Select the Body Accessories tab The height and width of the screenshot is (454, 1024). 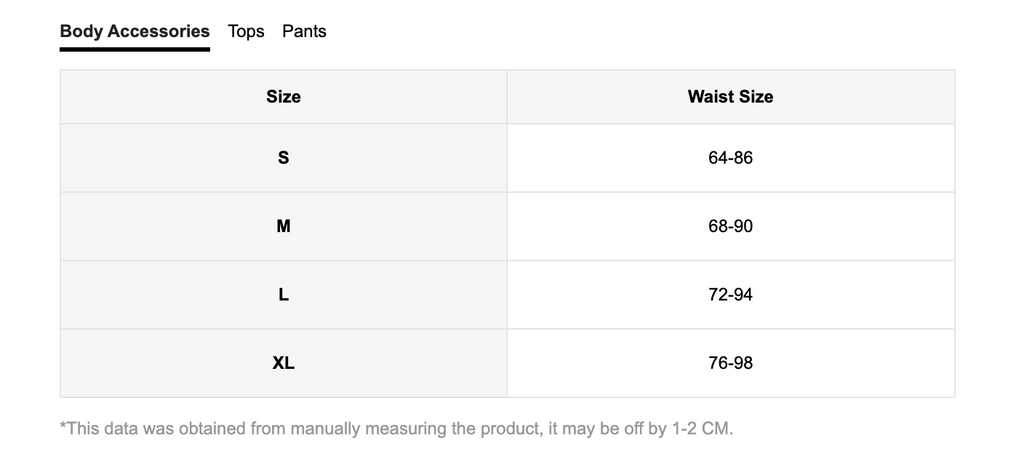(x=135, y=31)
